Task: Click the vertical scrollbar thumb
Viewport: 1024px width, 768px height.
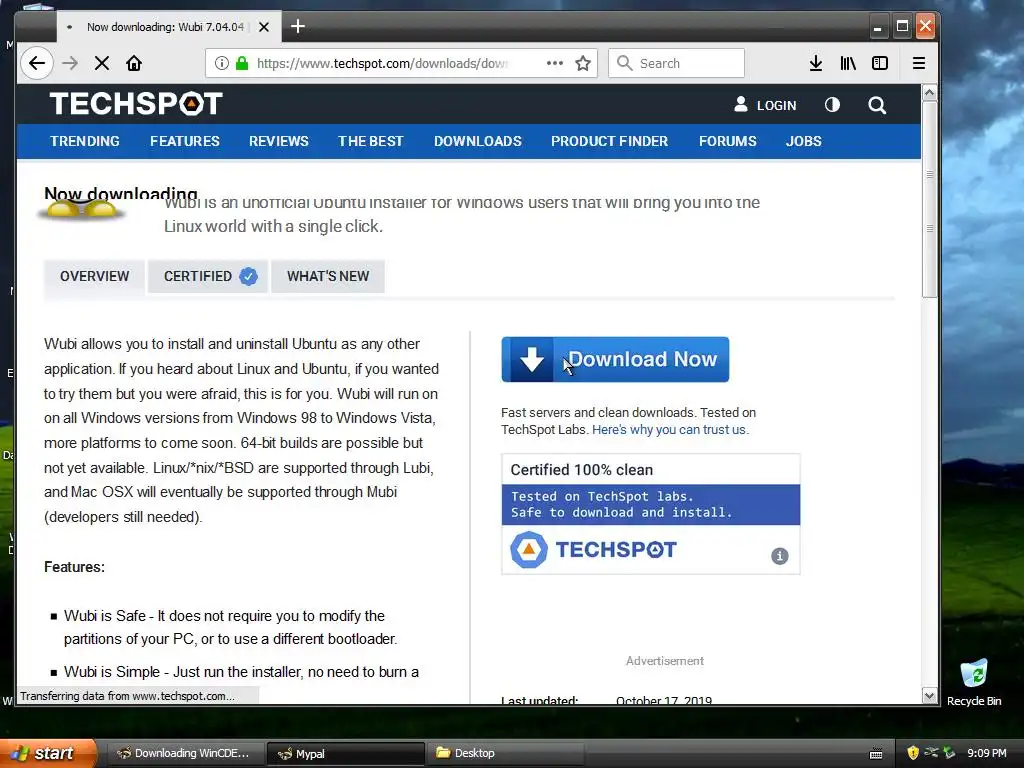Action: pos(930,200)
